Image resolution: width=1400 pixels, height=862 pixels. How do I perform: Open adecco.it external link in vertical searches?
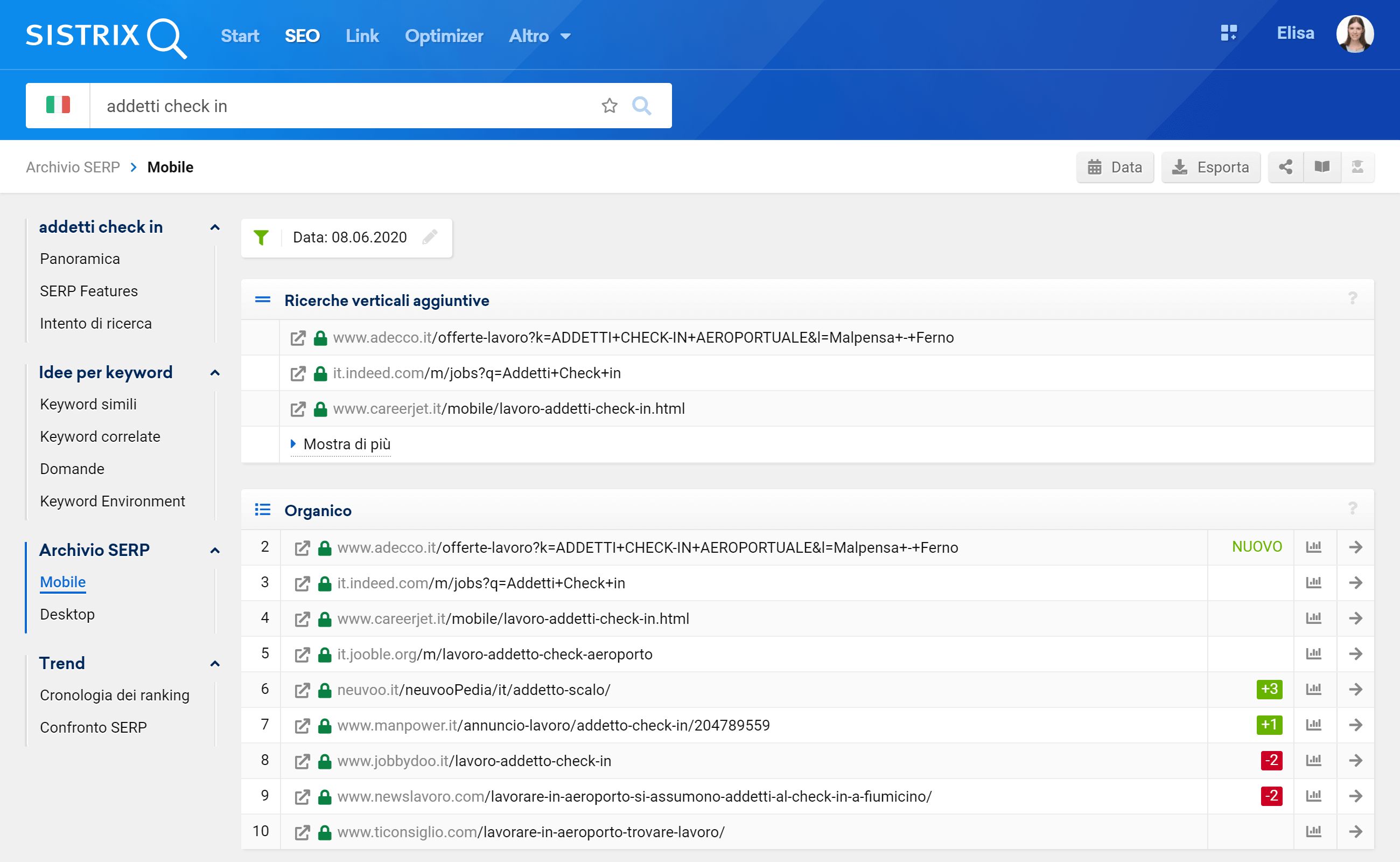[297, 338]
